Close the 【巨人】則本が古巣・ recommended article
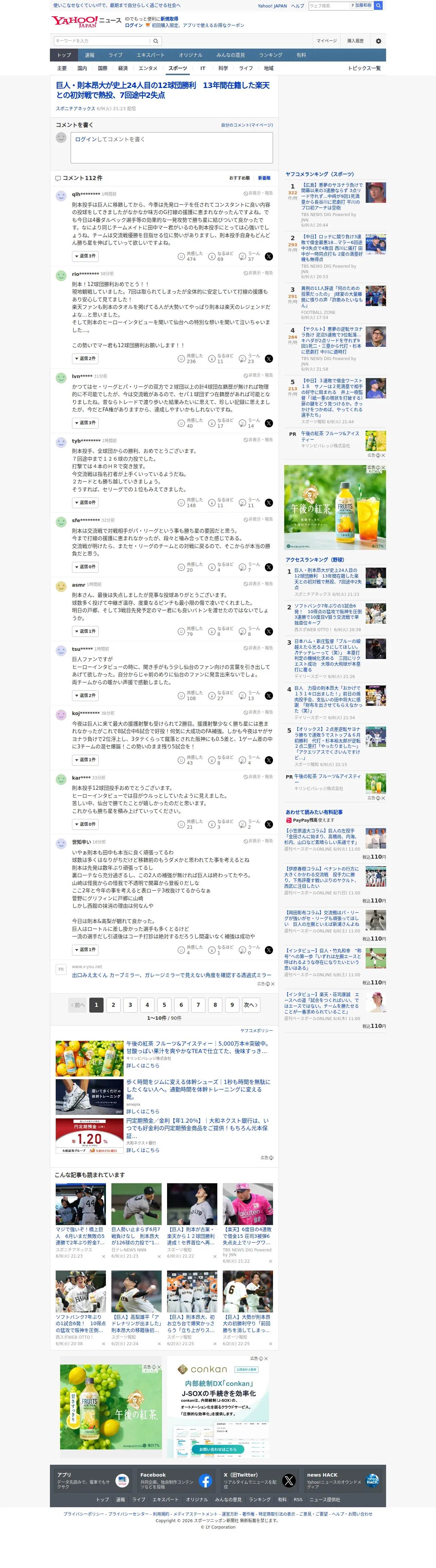 click(x=215, y=1257)
